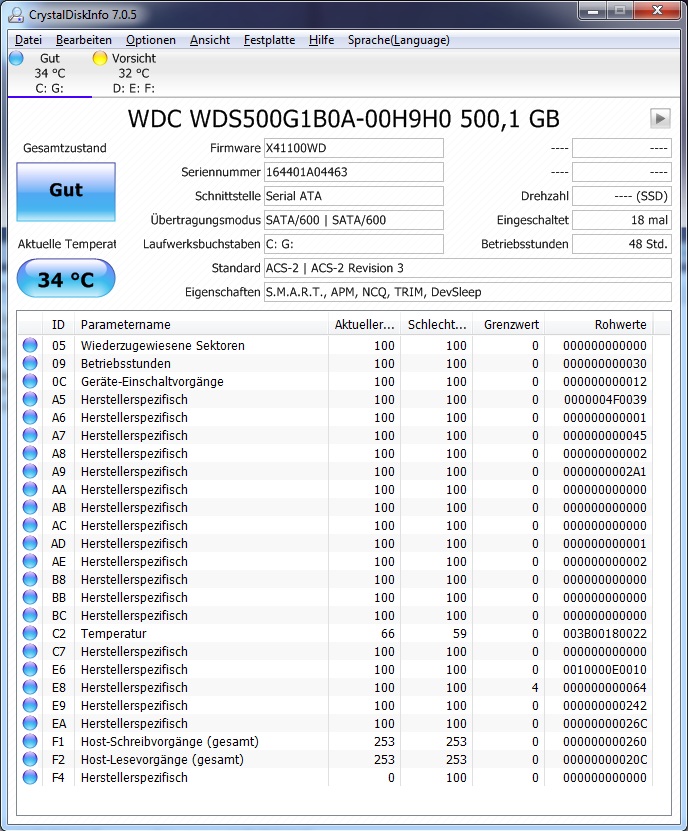This screenshot has width=689, height=831.
Task: Open the Ansicht menu
Action: coord(210,40)
